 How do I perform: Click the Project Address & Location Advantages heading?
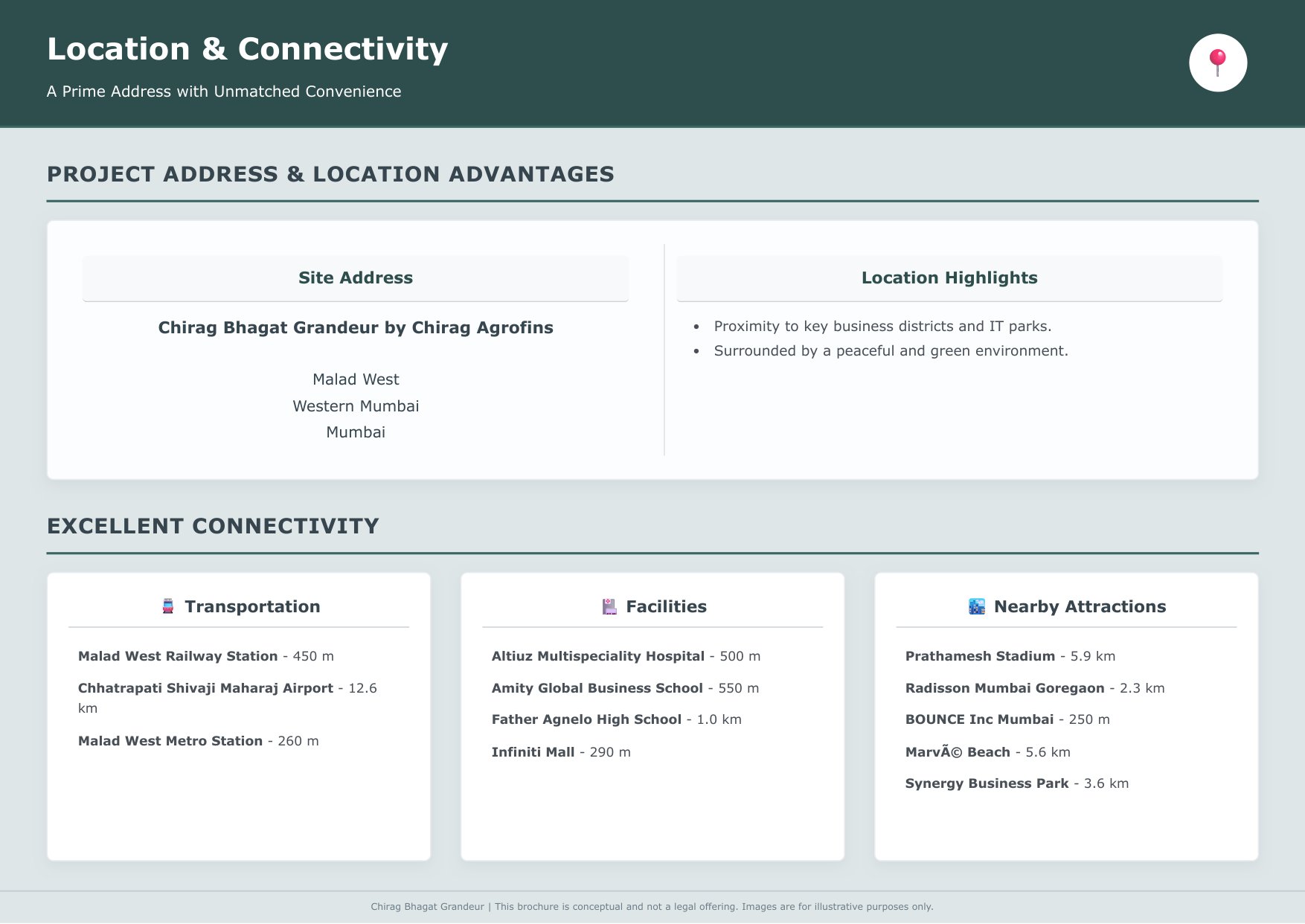[x=330, y=174]
